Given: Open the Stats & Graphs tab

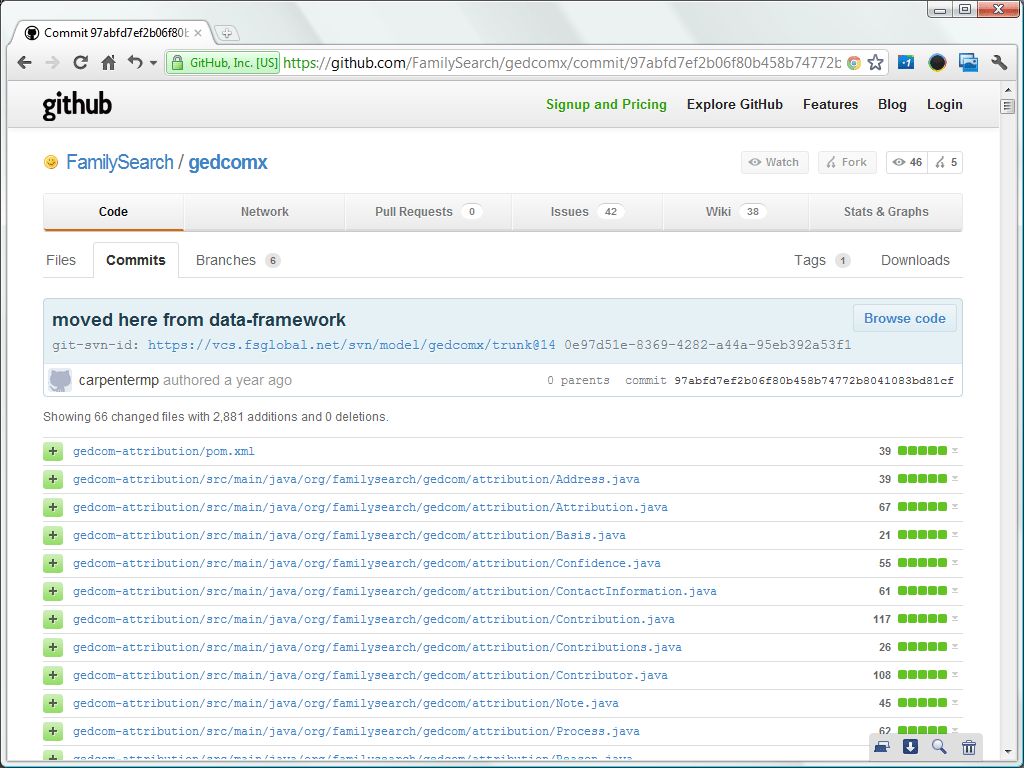Looking at the screenshot, I should click(x=886, y=212).
